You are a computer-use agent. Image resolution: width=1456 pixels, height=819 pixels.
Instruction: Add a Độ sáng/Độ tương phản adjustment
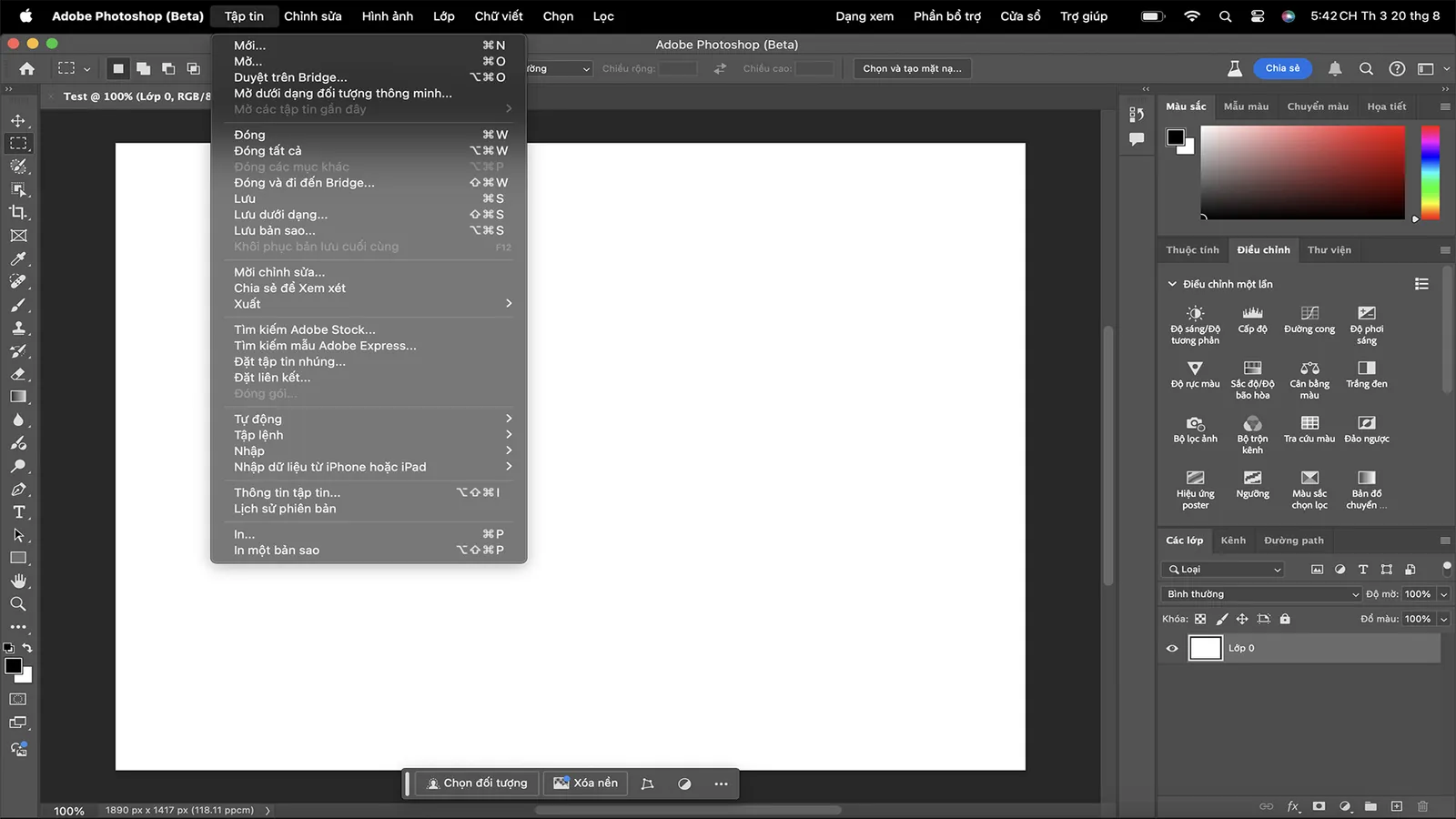point(1196,324)
